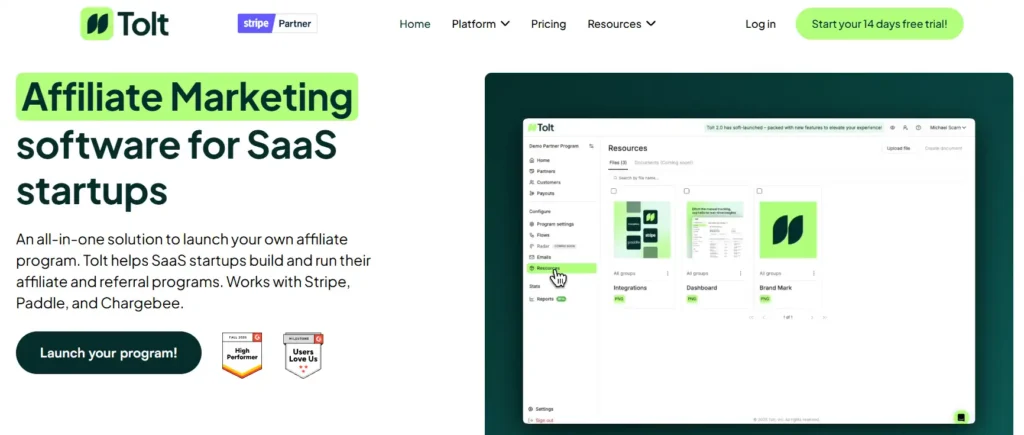Click the Launch your program button
This screenshot has height=435, width=1024.
pyautogui.click(x=108, y=353)
